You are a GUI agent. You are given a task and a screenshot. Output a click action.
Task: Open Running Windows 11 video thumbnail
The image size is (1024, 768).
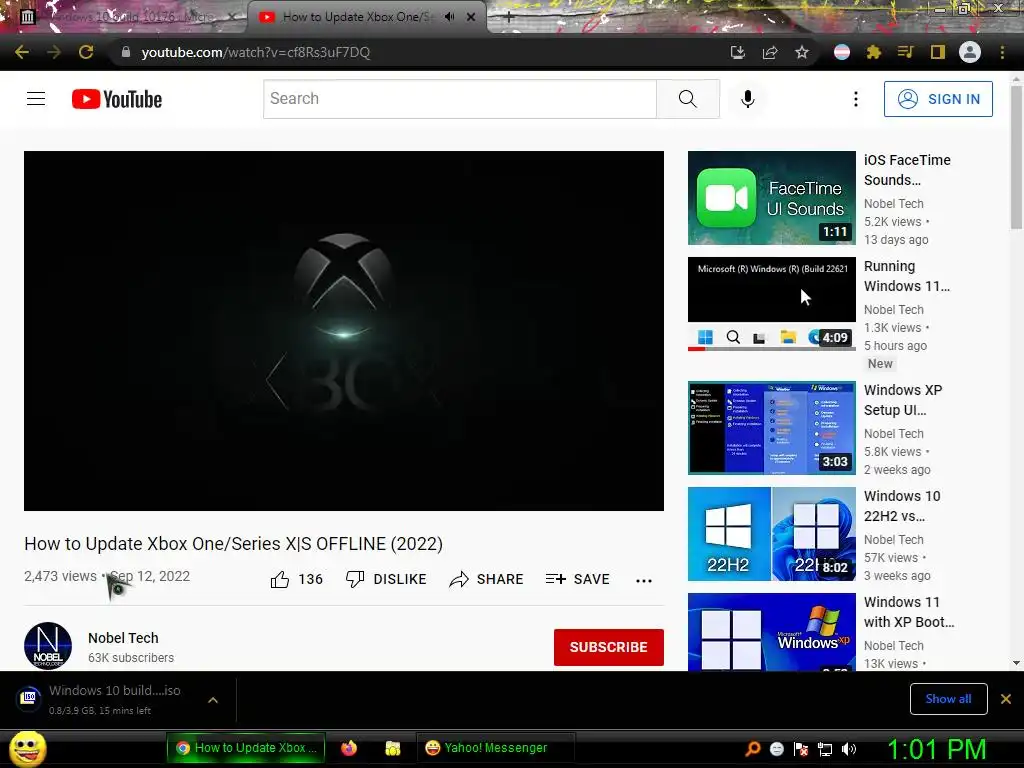(772, 304)
